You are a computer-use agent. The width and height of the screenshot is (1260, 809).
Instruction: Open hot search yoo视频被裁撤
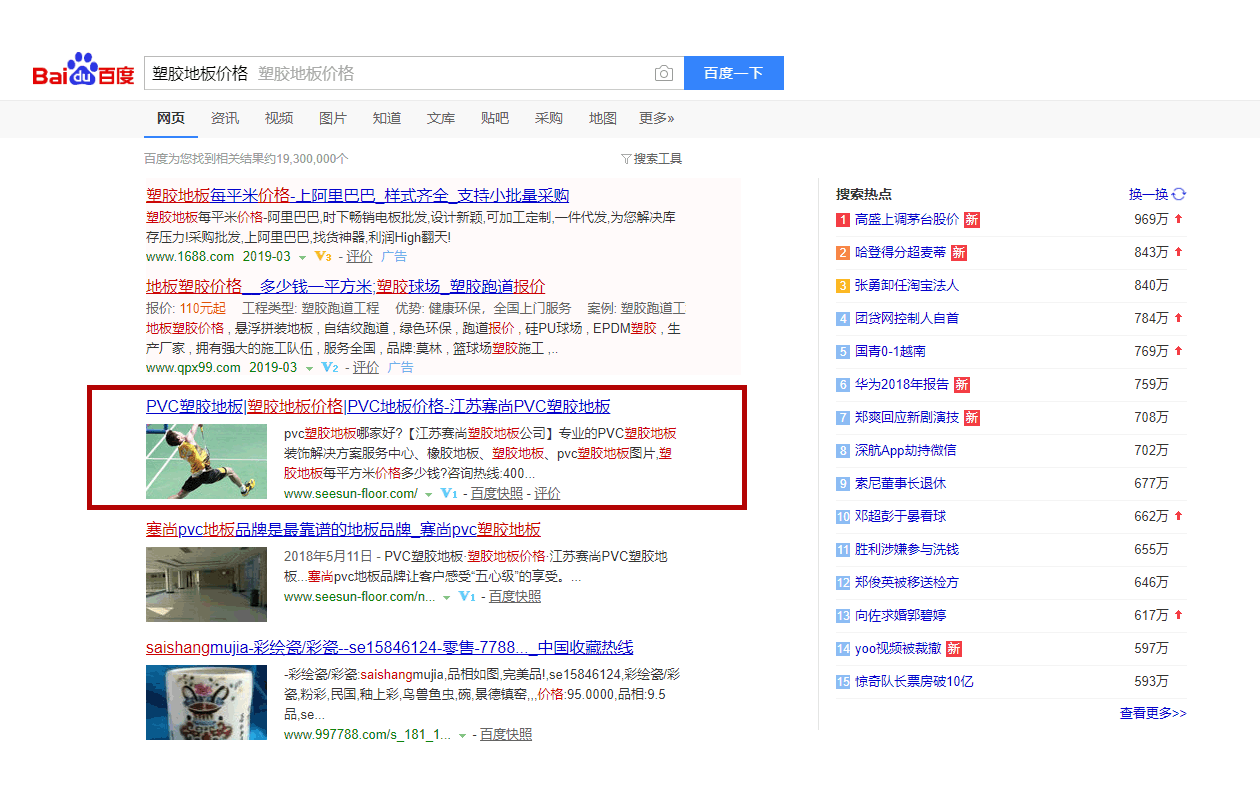[898, 648]
